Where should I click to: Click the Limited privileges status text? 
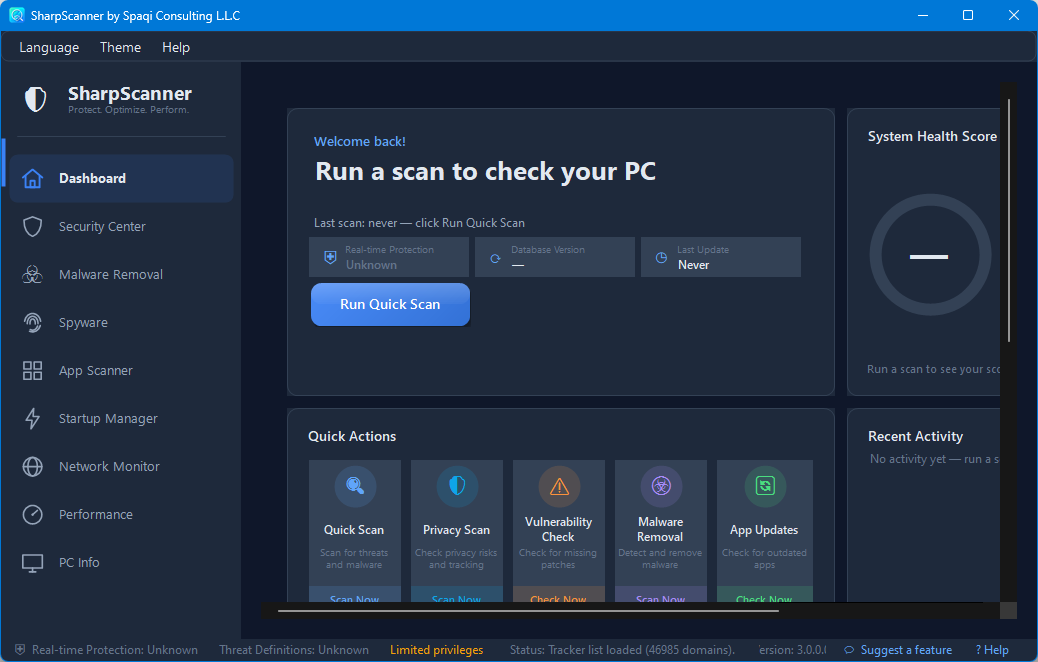(436, 650)
